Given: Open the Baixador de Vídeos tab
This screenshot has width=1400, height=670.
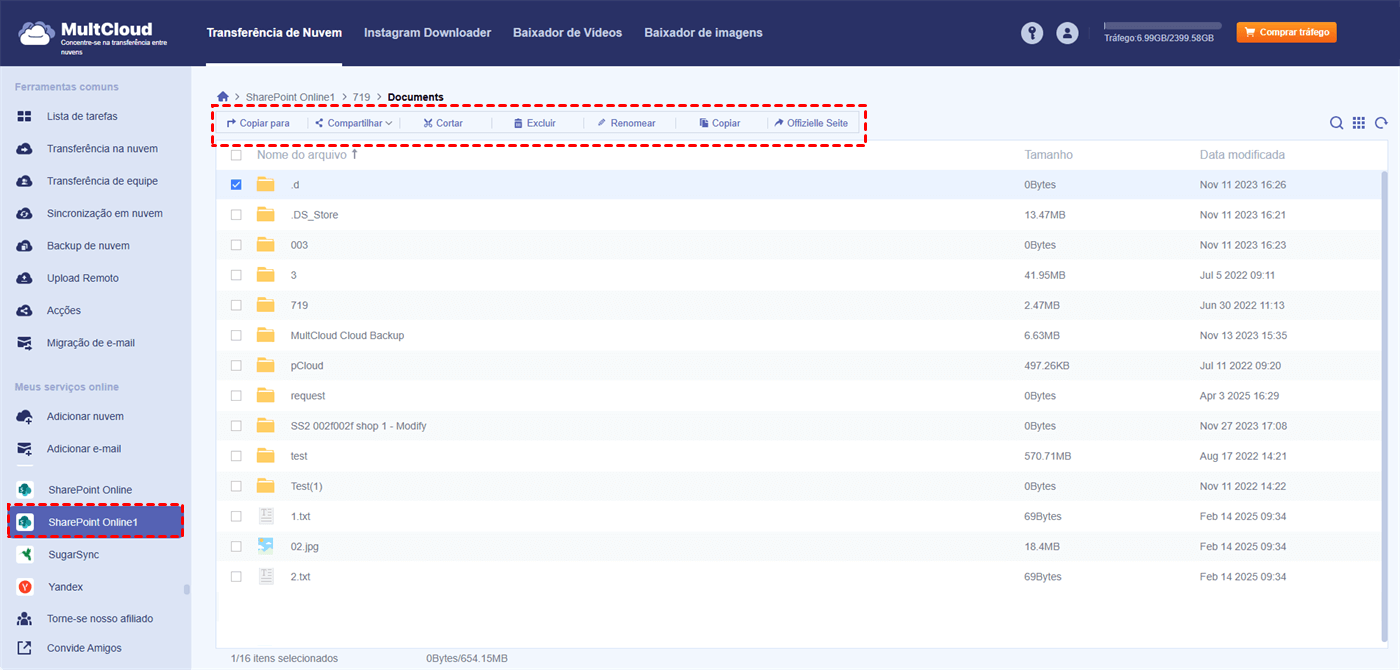Looking at the screenshot, I should [567, 33].
